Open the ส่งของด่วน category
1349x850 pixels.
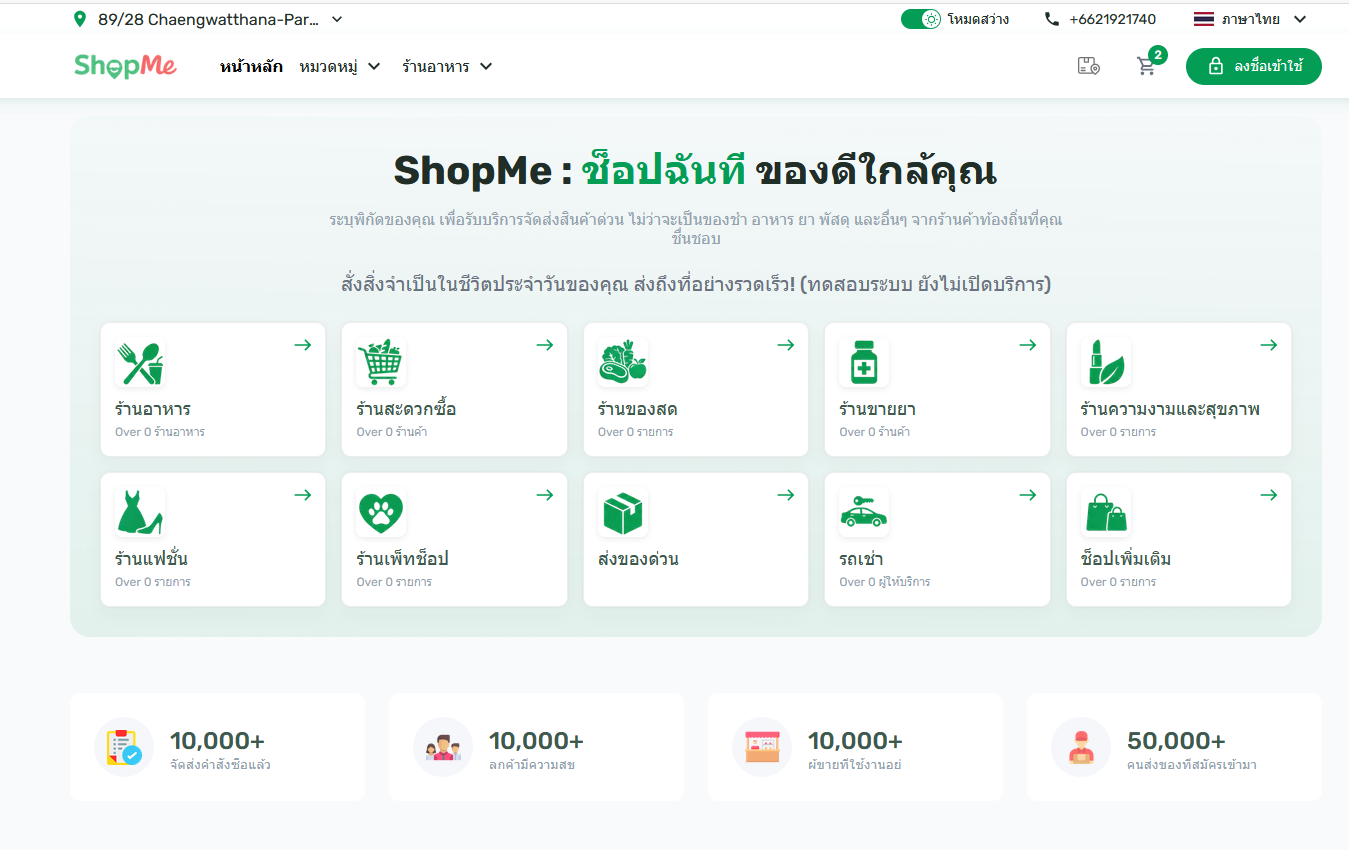click(x=638, y=558)
